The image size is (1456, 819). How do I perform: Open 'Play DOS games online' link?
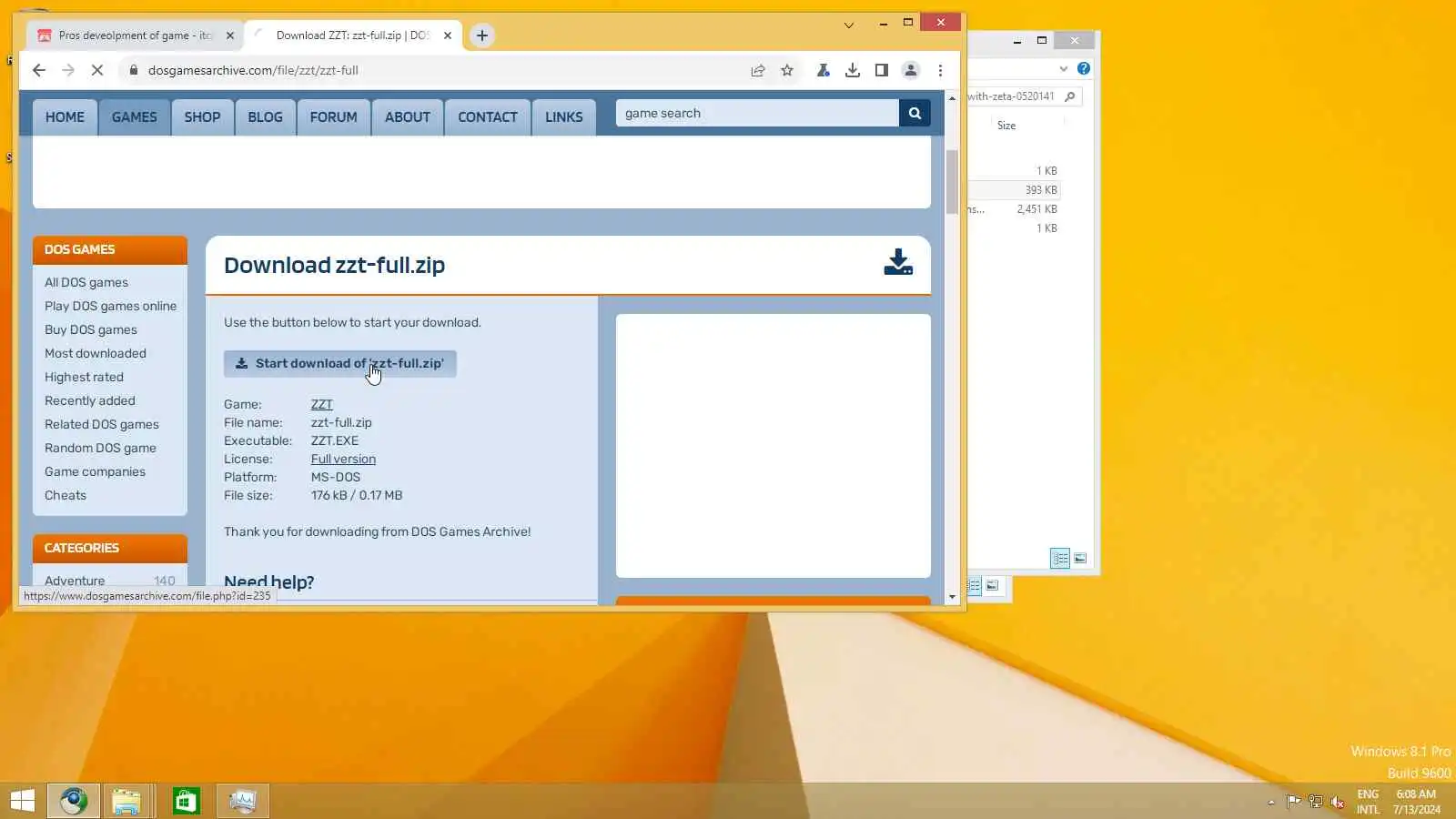[x=111, y=306]
